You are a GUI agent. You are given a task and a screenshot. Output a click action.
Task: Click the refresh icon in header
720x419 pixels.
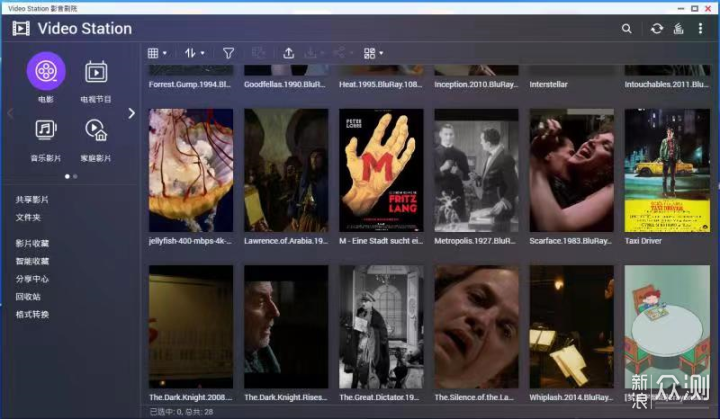tap(657, 28)
